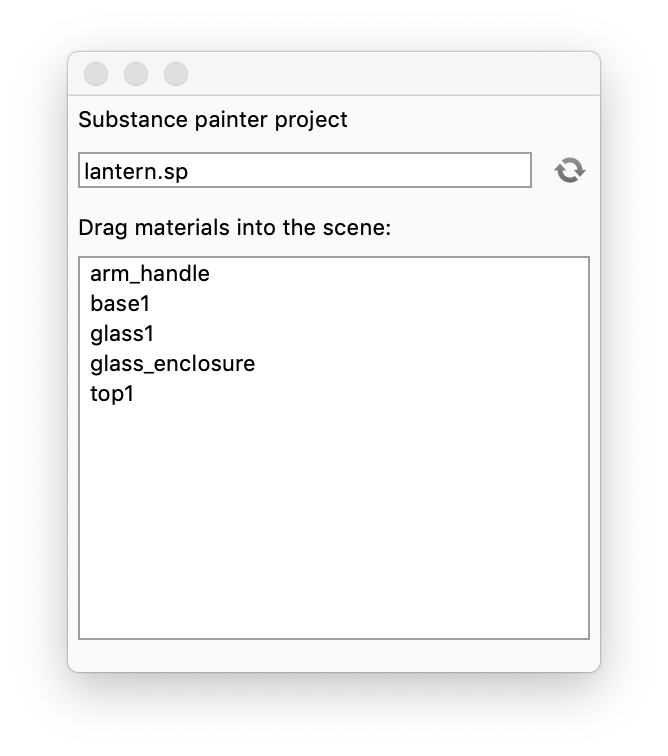Click the leftmost gray close button
Image resolution: width=668 pixels, height=756 pixels.
[x=96, y=74]
